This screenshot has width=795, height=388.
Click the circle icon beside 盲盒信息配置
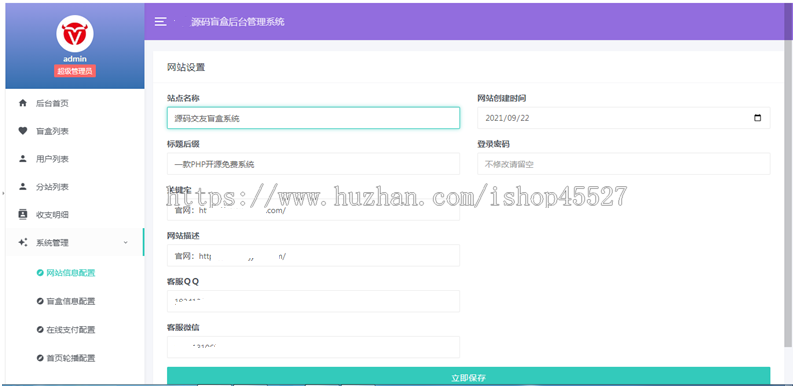click(x=40, y=301)
